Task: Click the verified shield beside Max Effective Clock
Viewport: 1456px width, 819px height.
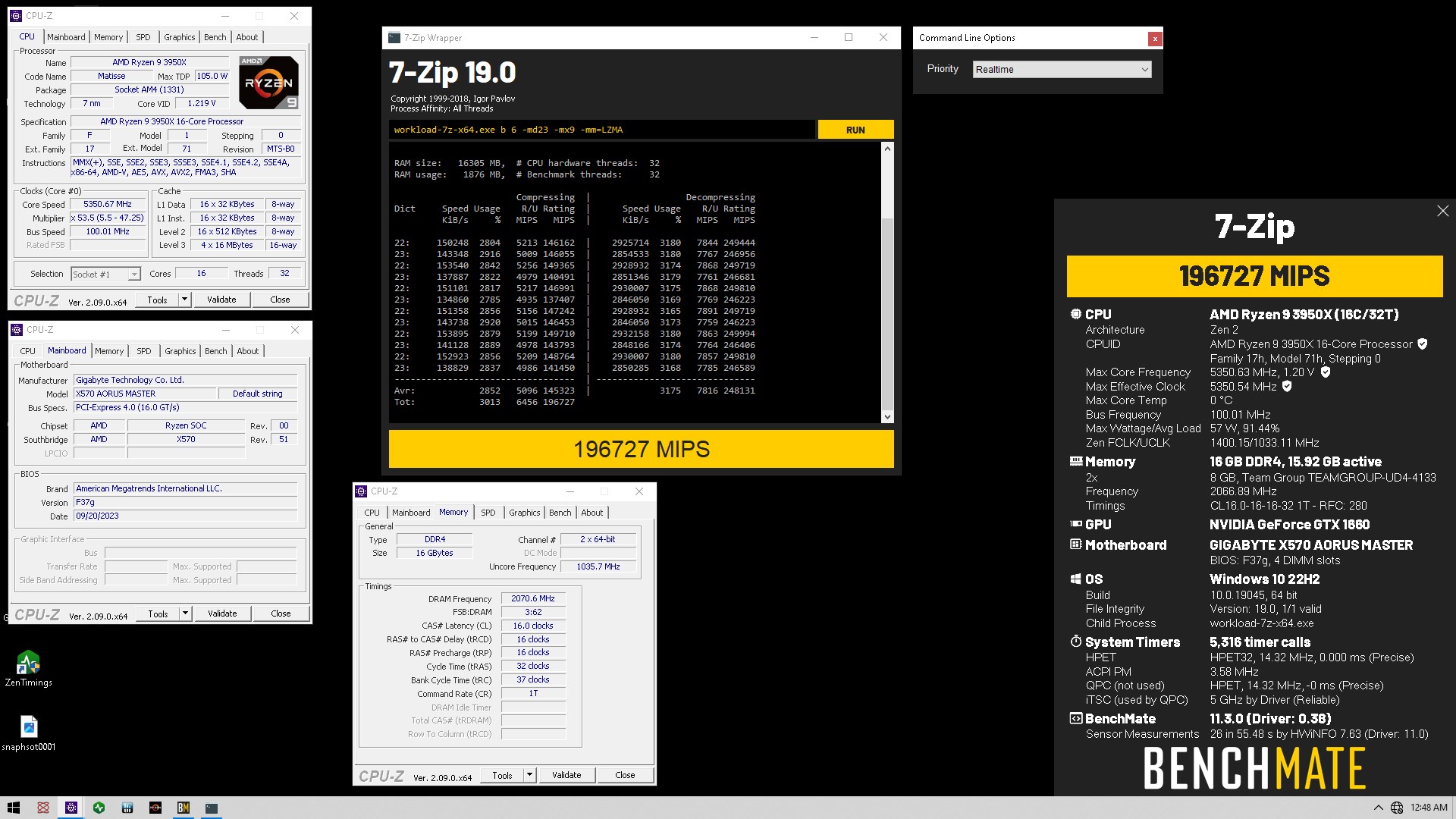Action: pos(1287,386)
